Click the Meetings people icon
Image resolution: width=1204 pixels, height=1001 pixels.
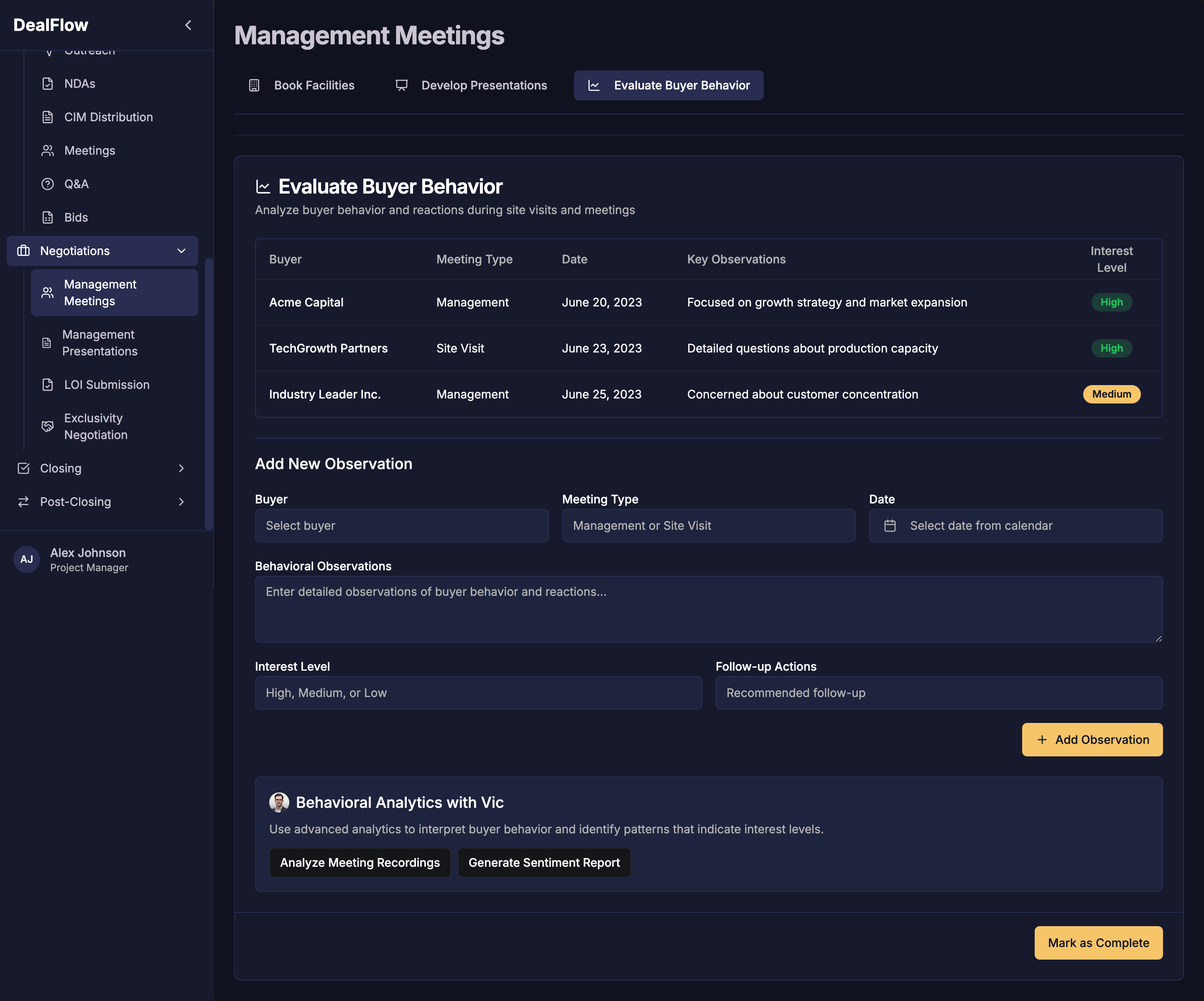coord(48,150)
